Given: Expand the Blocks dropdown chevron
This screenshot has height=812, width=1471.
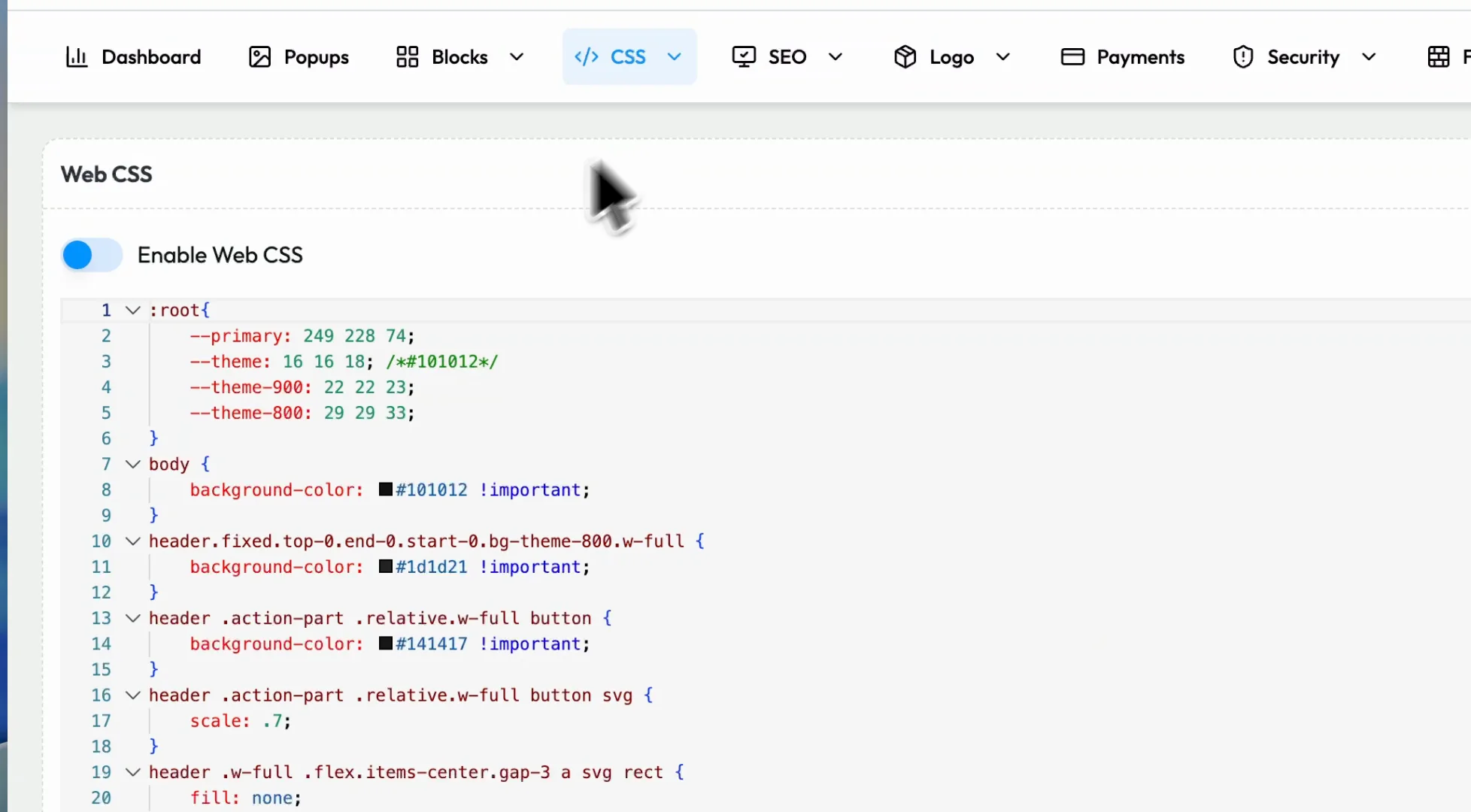Looking at the screenshot, I should [x=517, y=57].
